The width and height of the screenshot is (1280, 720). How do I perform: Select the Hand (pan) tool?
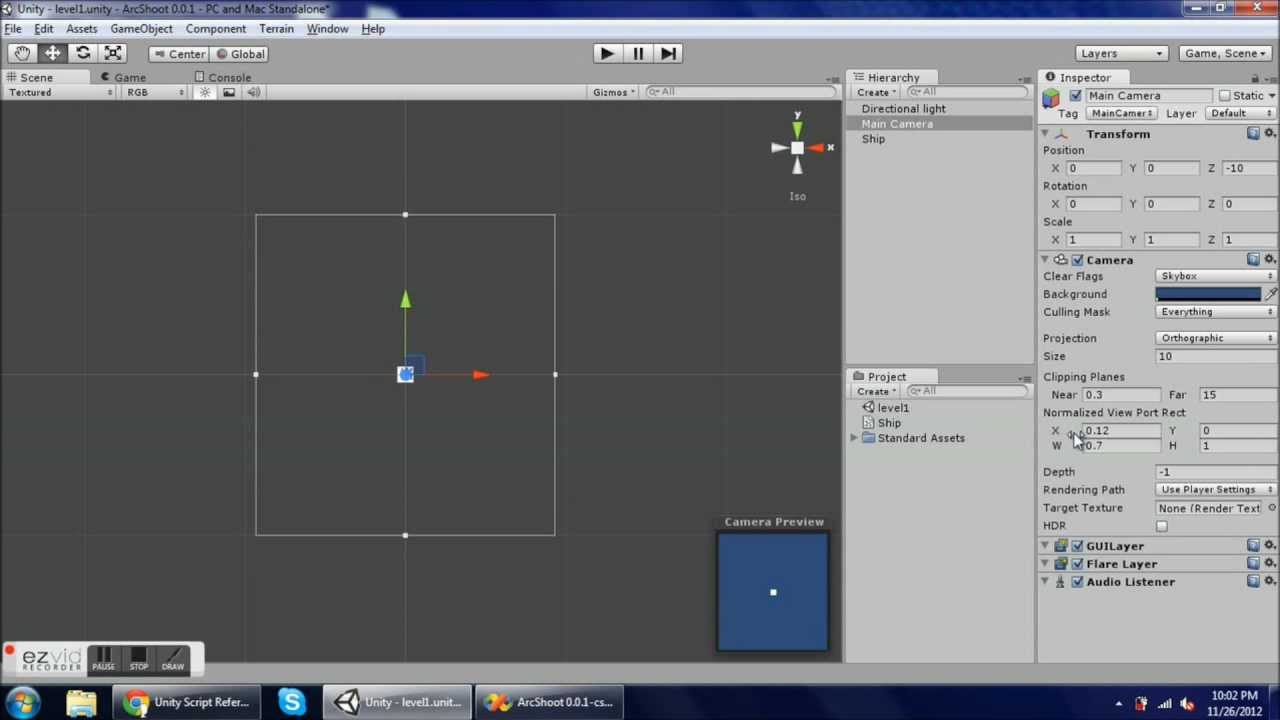click(22, 54)
